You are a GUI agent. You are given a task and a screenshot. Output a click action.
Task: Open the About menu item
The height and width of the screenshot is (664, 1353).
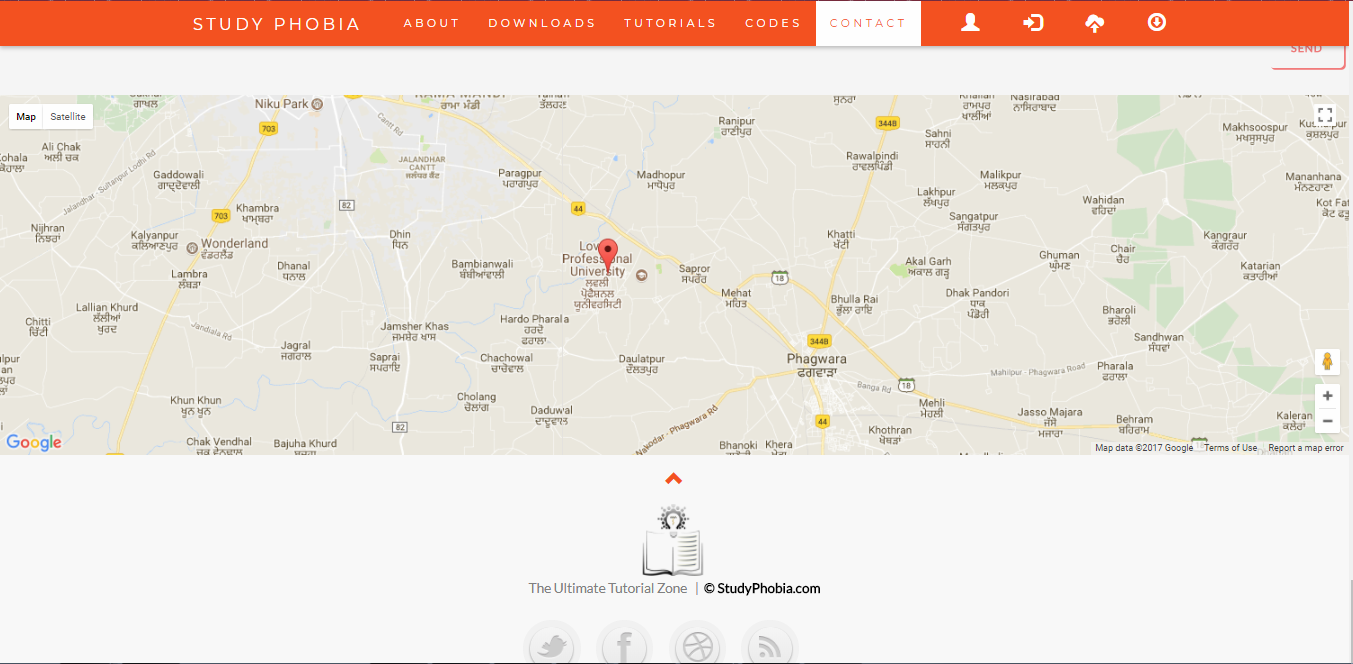(432, 23)
